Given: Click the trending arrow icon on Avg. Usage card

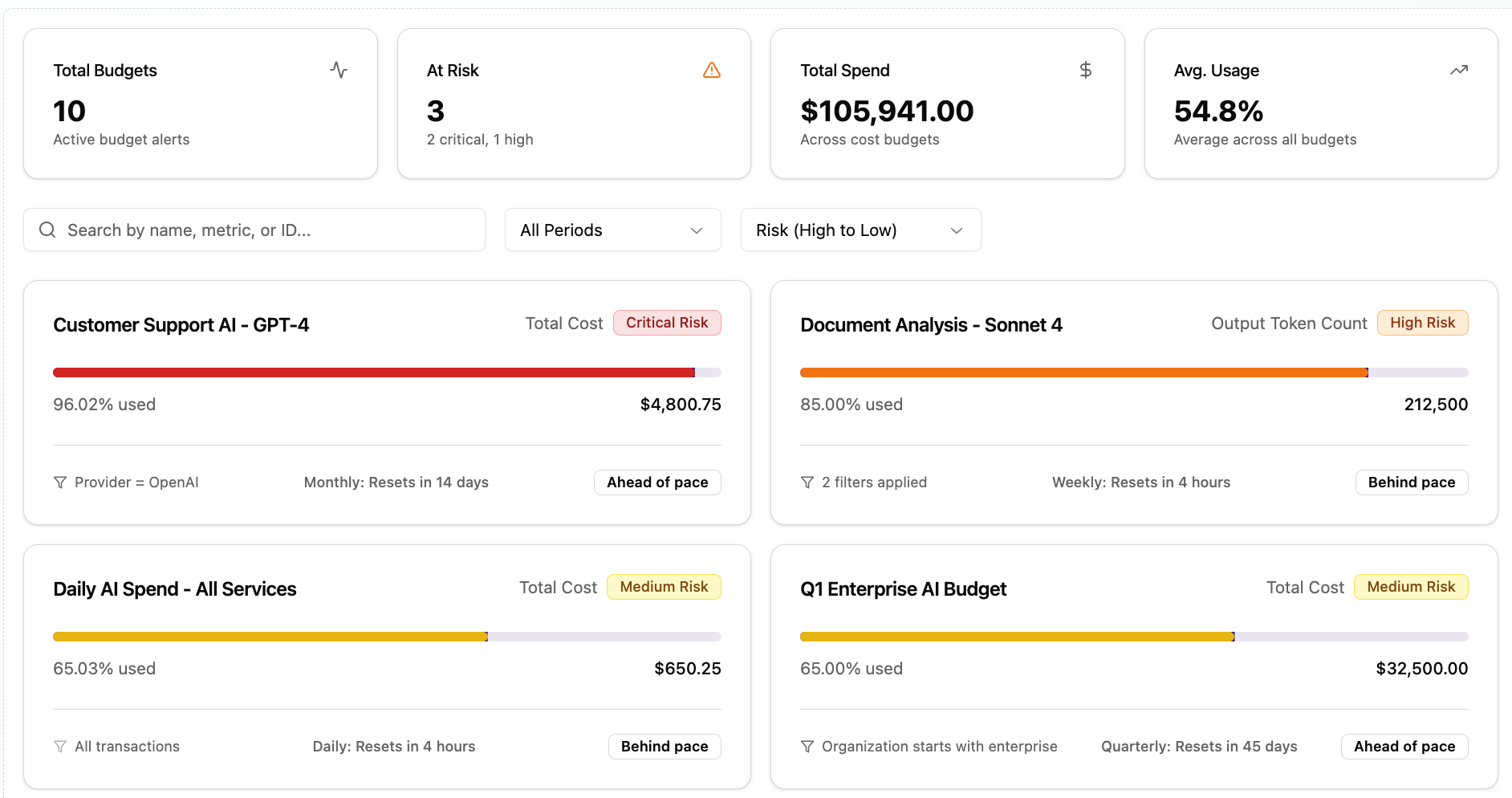Looking at the screenshot, I should pos(1459,70).
